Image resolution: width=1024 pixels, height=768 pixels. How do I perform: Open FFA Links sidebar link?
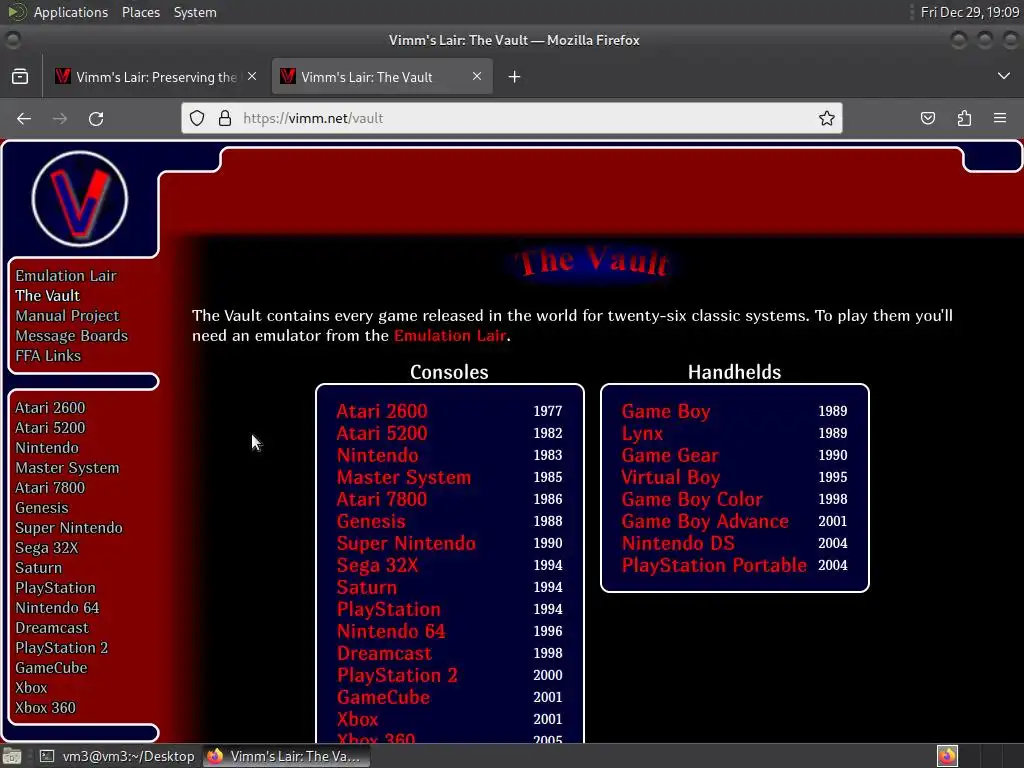click(48, 356)
